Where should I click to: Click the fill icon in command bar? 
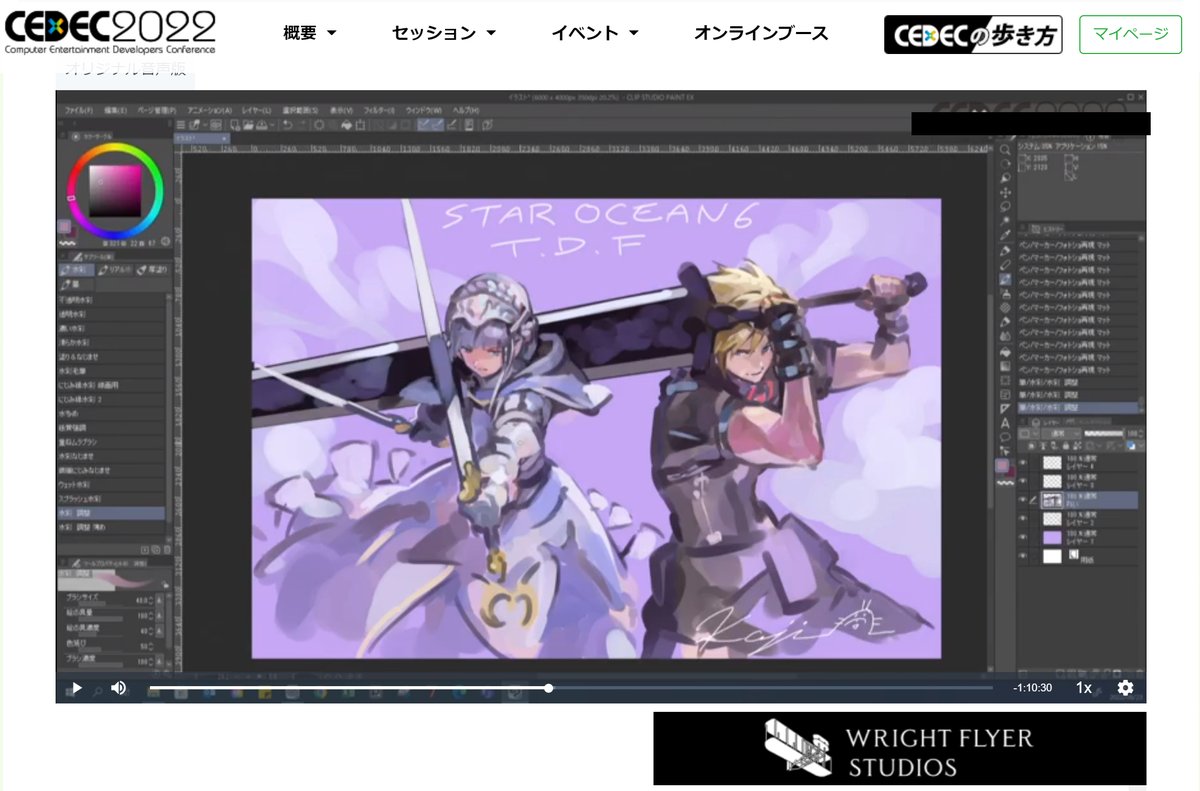347,125
